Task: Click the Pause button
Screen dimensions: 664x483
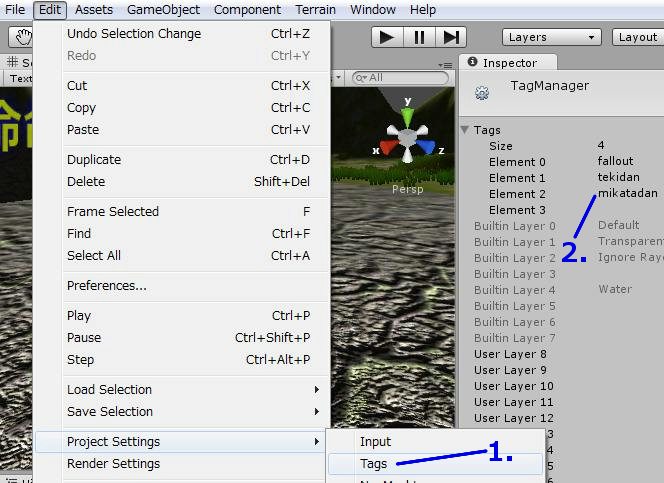Action: point(419,37)
